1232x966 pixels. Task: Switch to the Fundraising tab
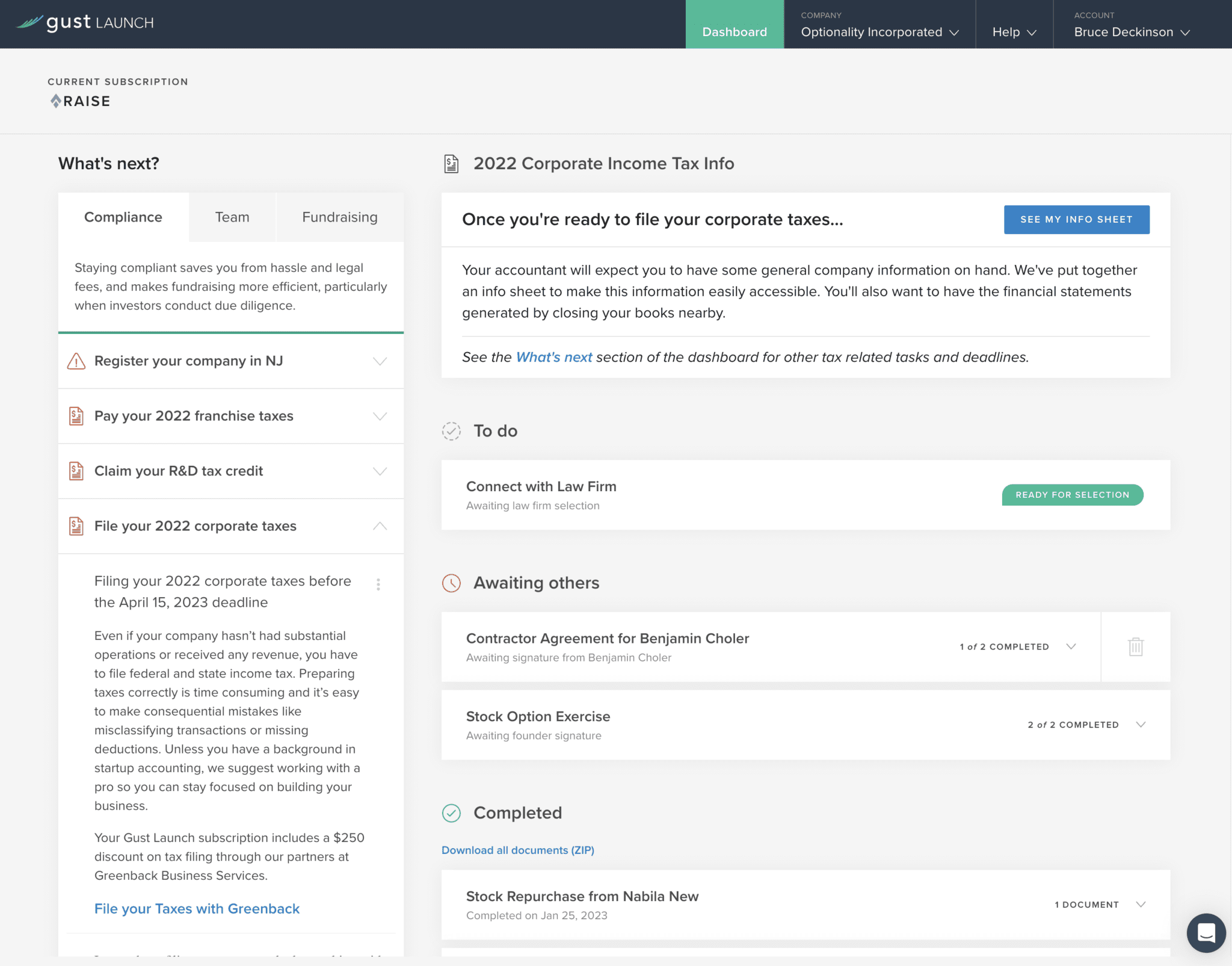339,217
